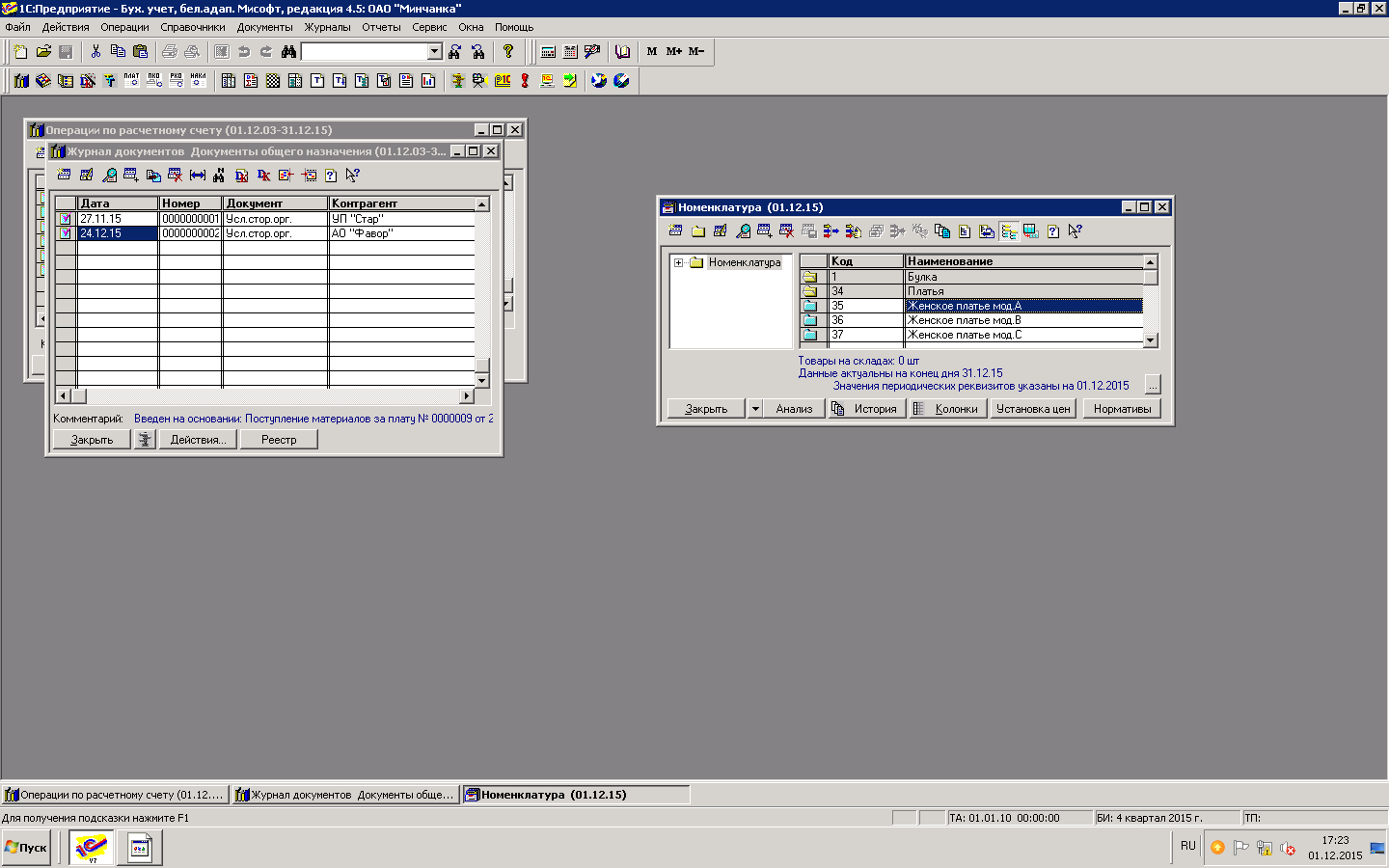This screenshot has width=1389, height=868.
Task: Click the История button in Номенклатура
Action: coord(866,409)
